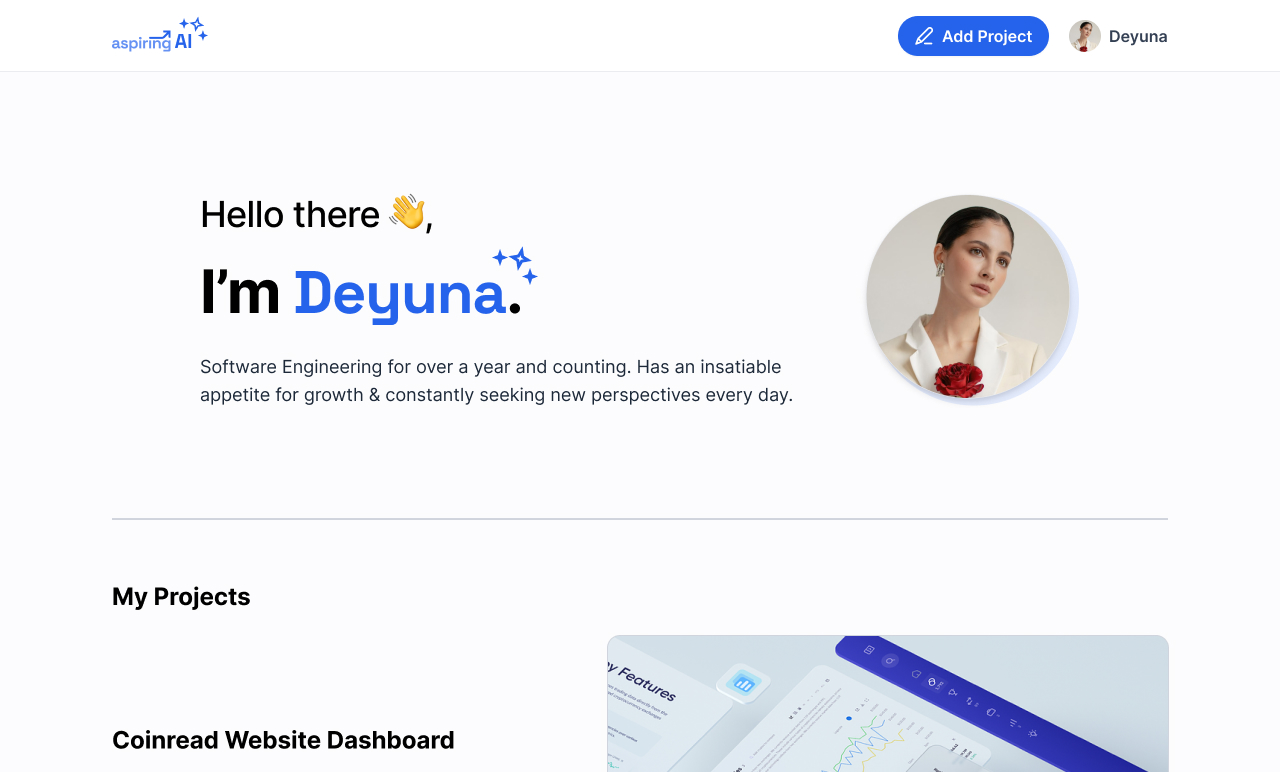Click the large round profile photo
The image size is (1280, 772).
coord(969,298)
